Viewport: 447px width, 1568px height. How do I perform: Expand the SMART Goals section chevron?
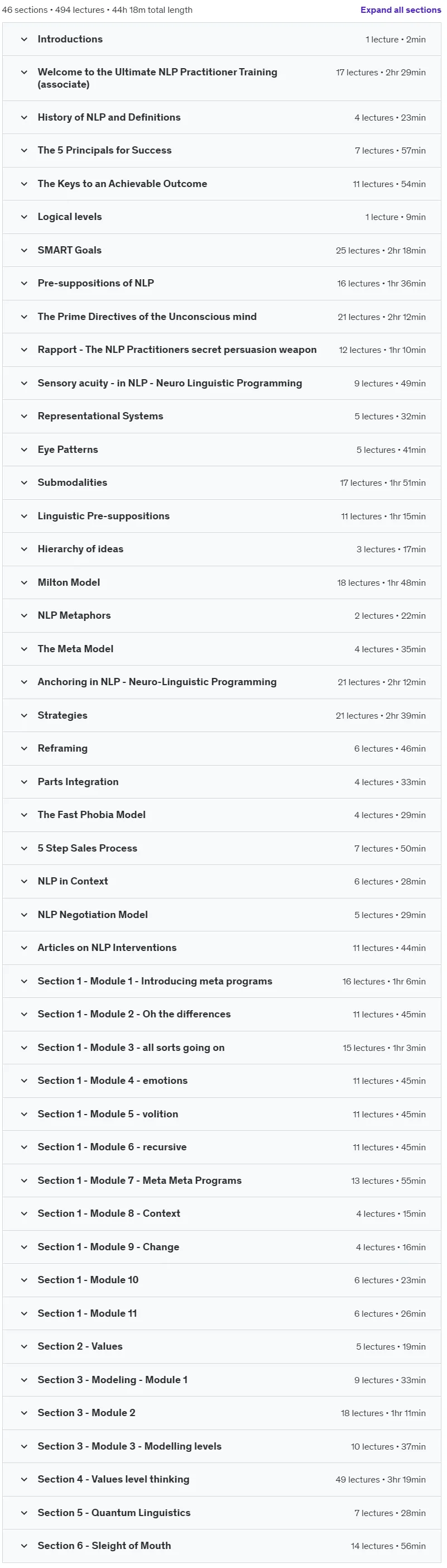pos(25,250)
